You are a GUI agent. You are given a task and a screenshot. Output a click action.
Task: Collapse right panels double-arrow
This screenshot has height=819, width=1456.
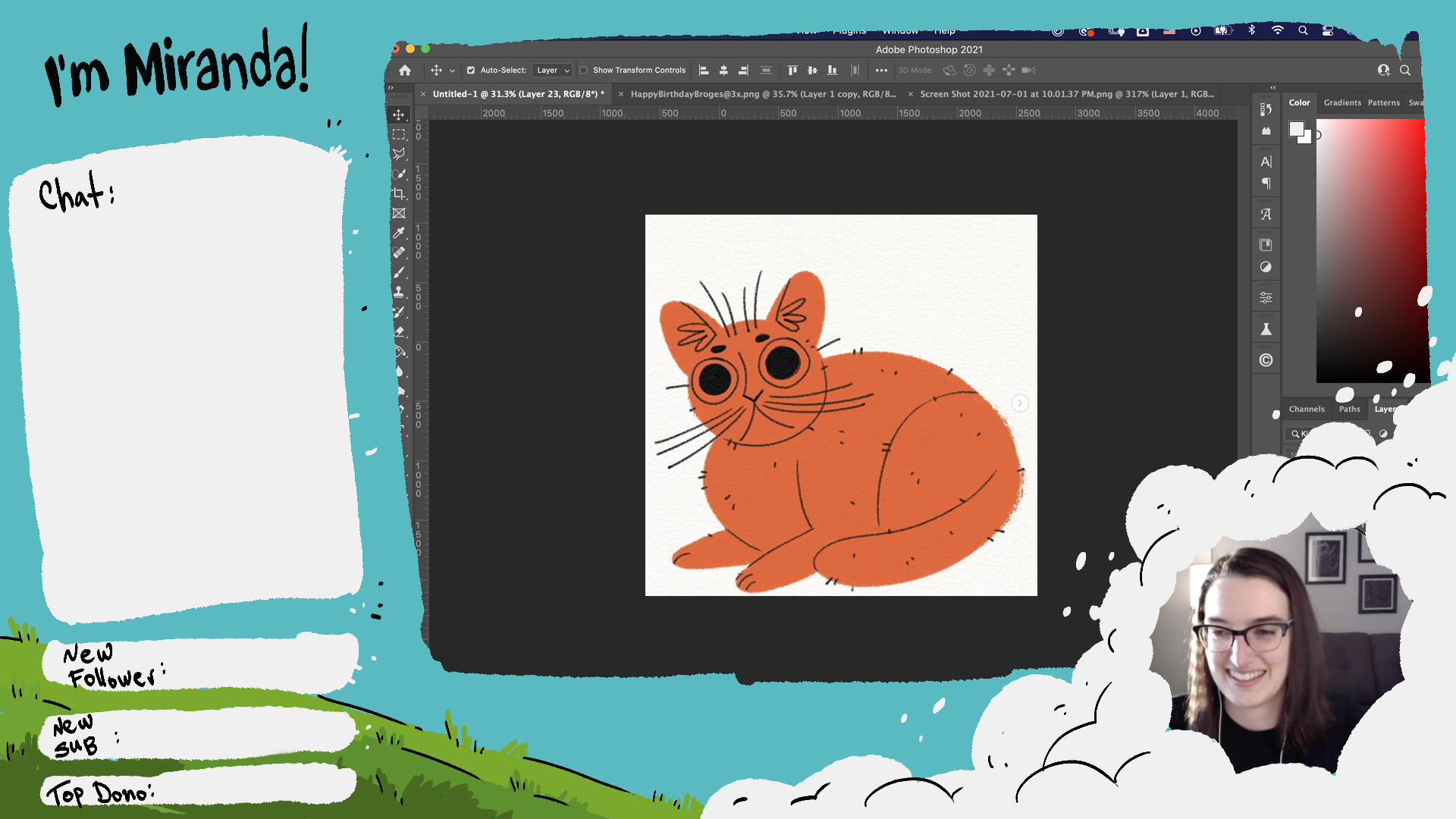point(1273,87)
